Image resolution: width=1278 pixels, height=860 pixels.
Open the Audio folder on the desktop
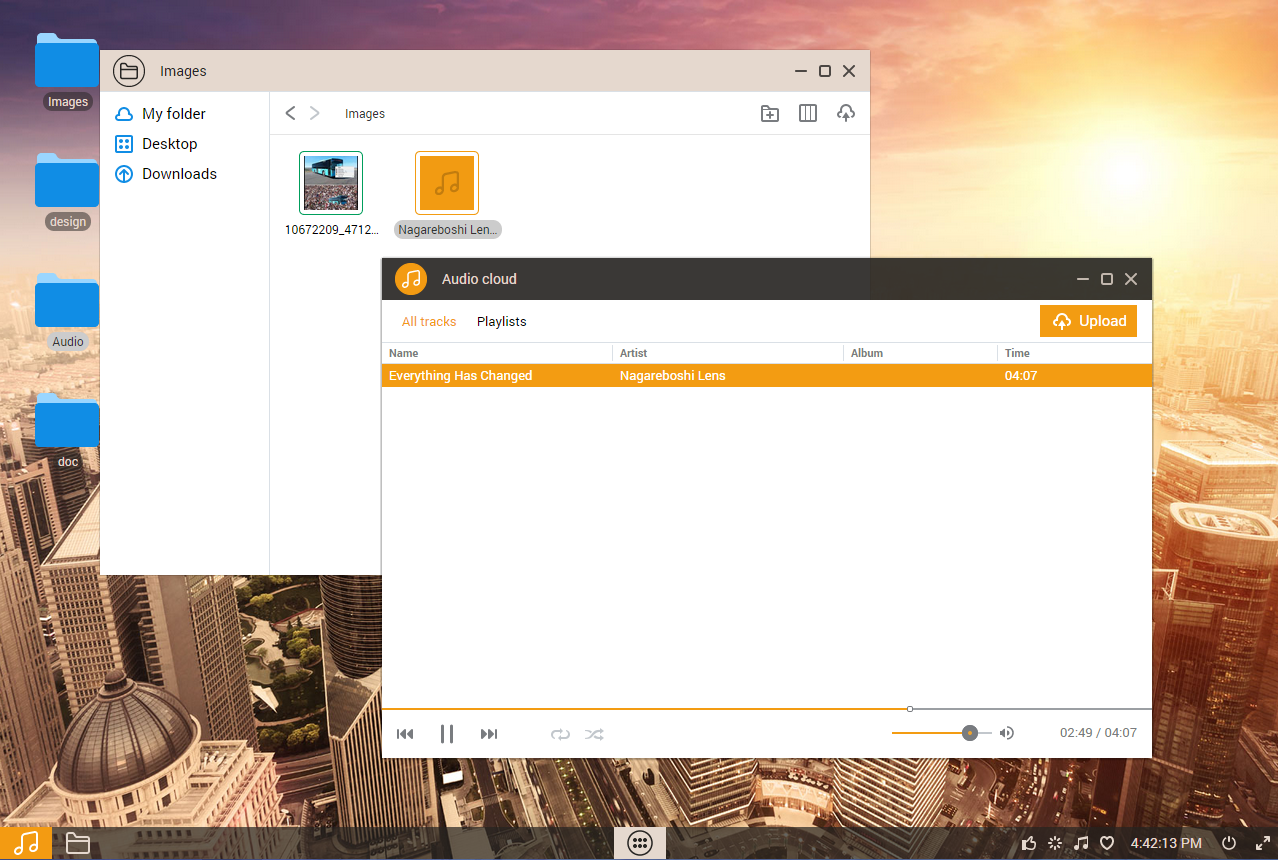point(67,302)
